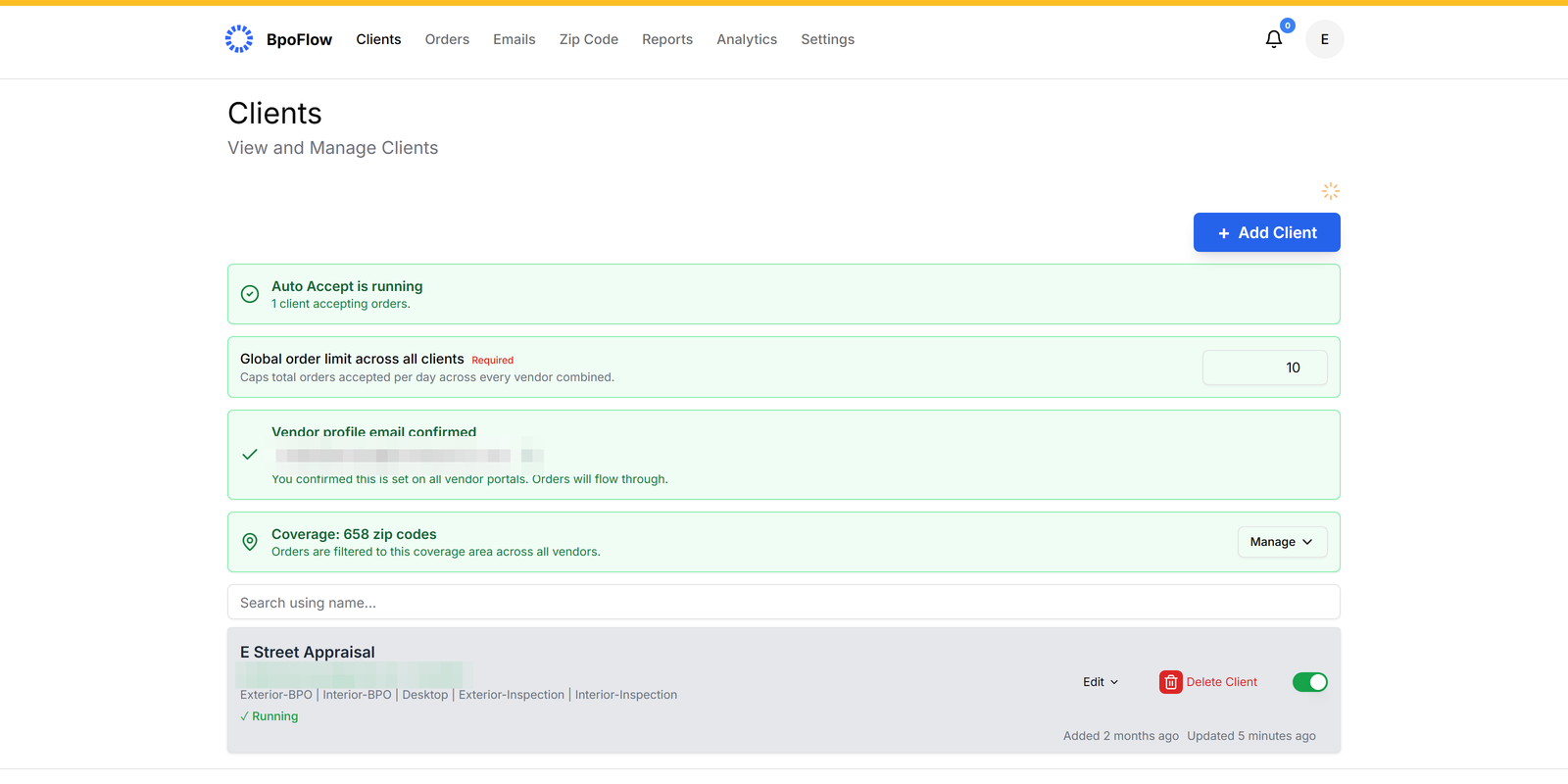Screen dimensions: 1568x784
Task: Click the orange loading spinner icon
Action: coord(1330,190)
